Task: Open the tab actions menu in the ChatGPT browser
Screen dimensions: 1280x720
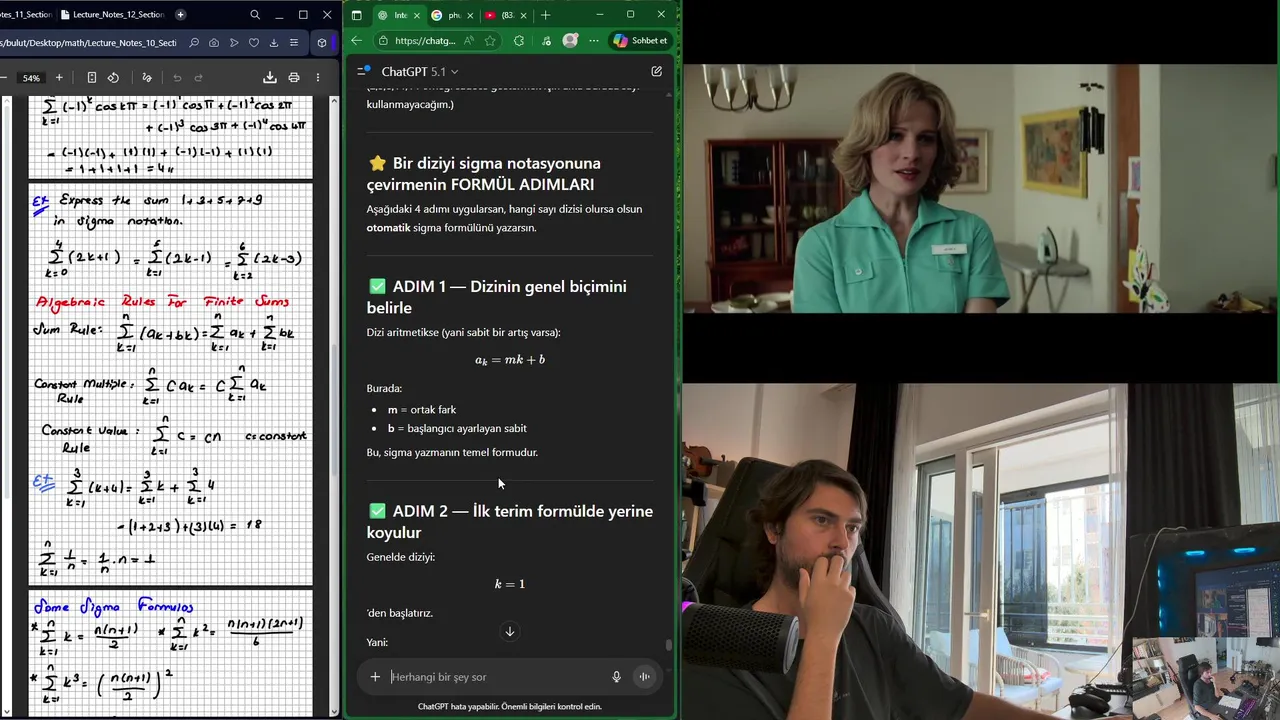Action: tap(357, 15)
